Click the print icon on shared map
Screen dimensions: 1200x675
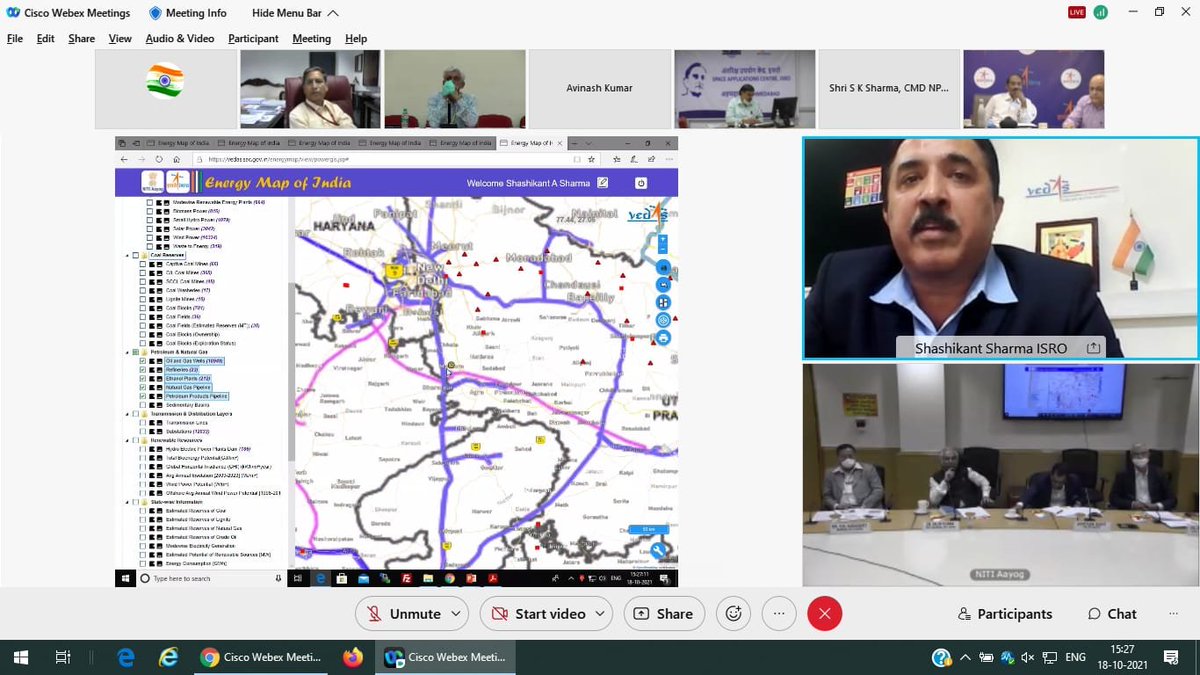click(663, 339)
